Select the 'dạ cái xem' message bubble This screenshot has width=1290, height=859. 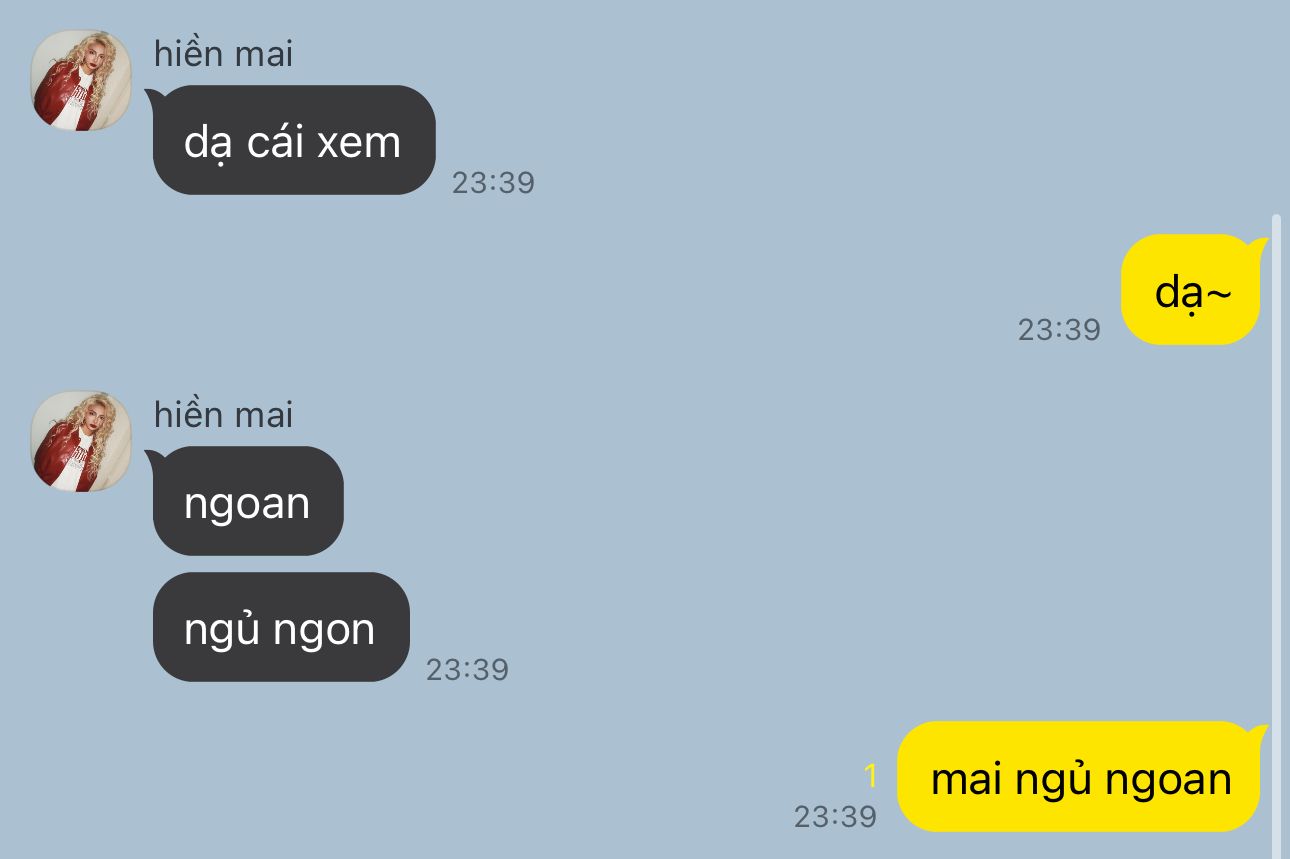coord(293,140)
